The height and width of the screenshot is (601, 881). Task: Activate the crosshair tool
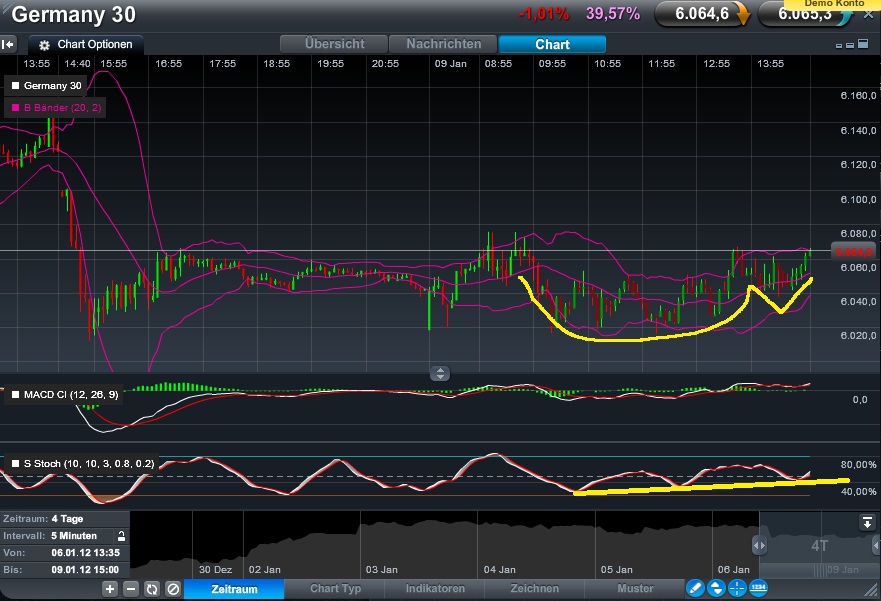click(x=737, y=589)
